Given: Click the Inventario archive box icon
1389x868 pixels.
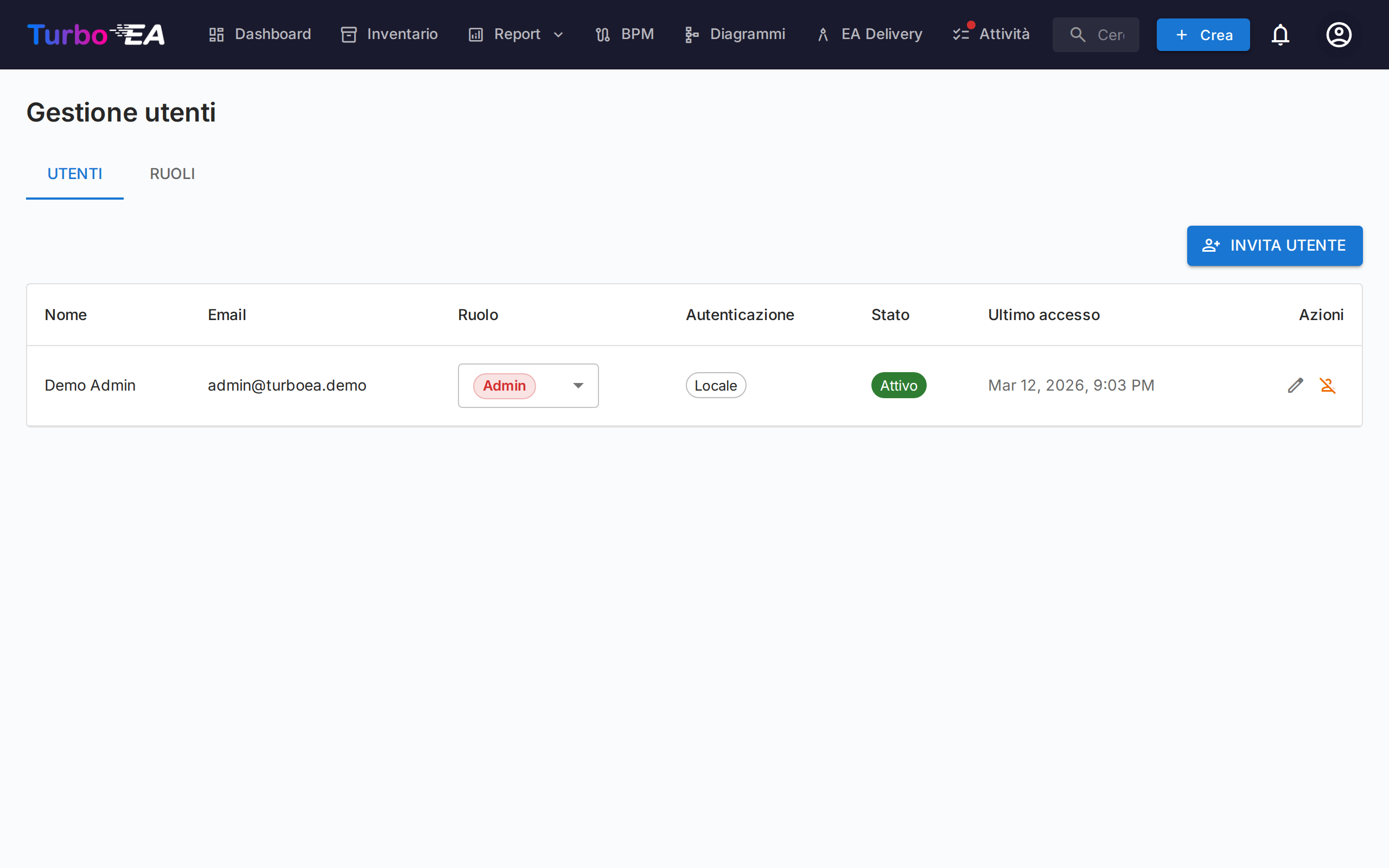Looking at the screenshot, I should (x=348, y=34).
